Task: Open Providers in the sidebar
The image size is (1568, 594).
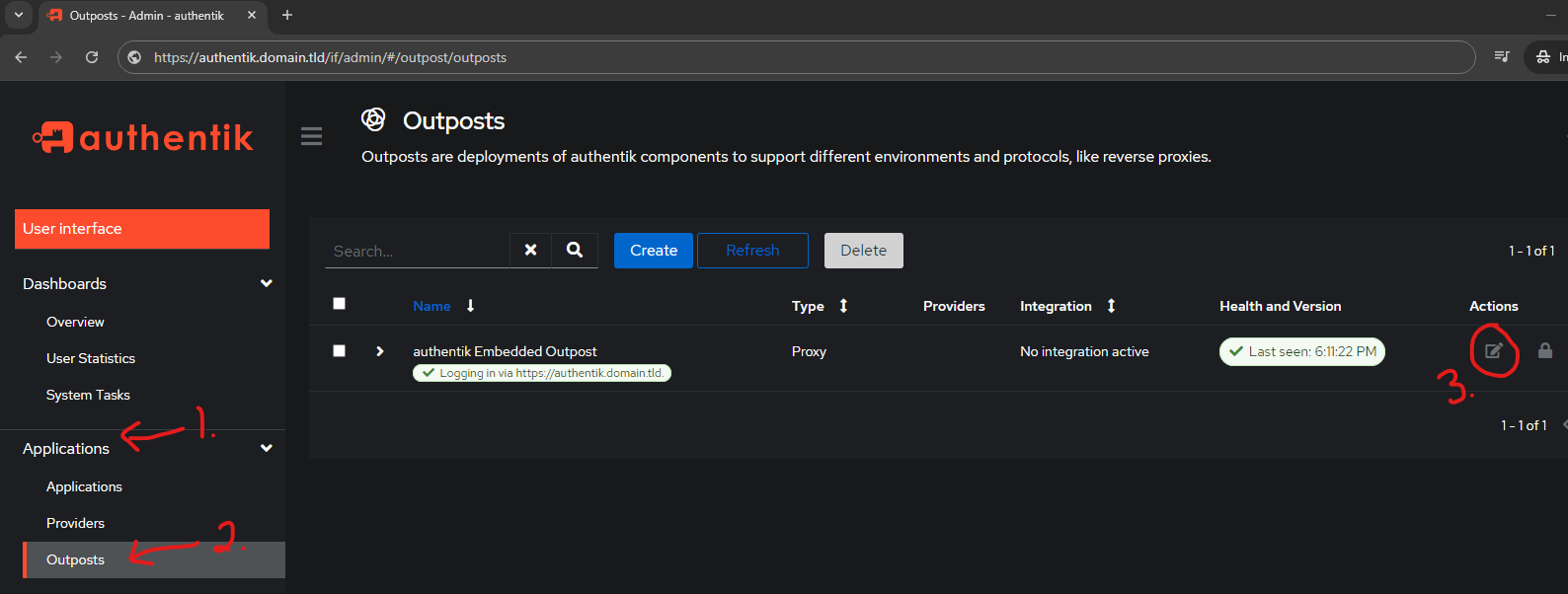Action: [75, 523]
